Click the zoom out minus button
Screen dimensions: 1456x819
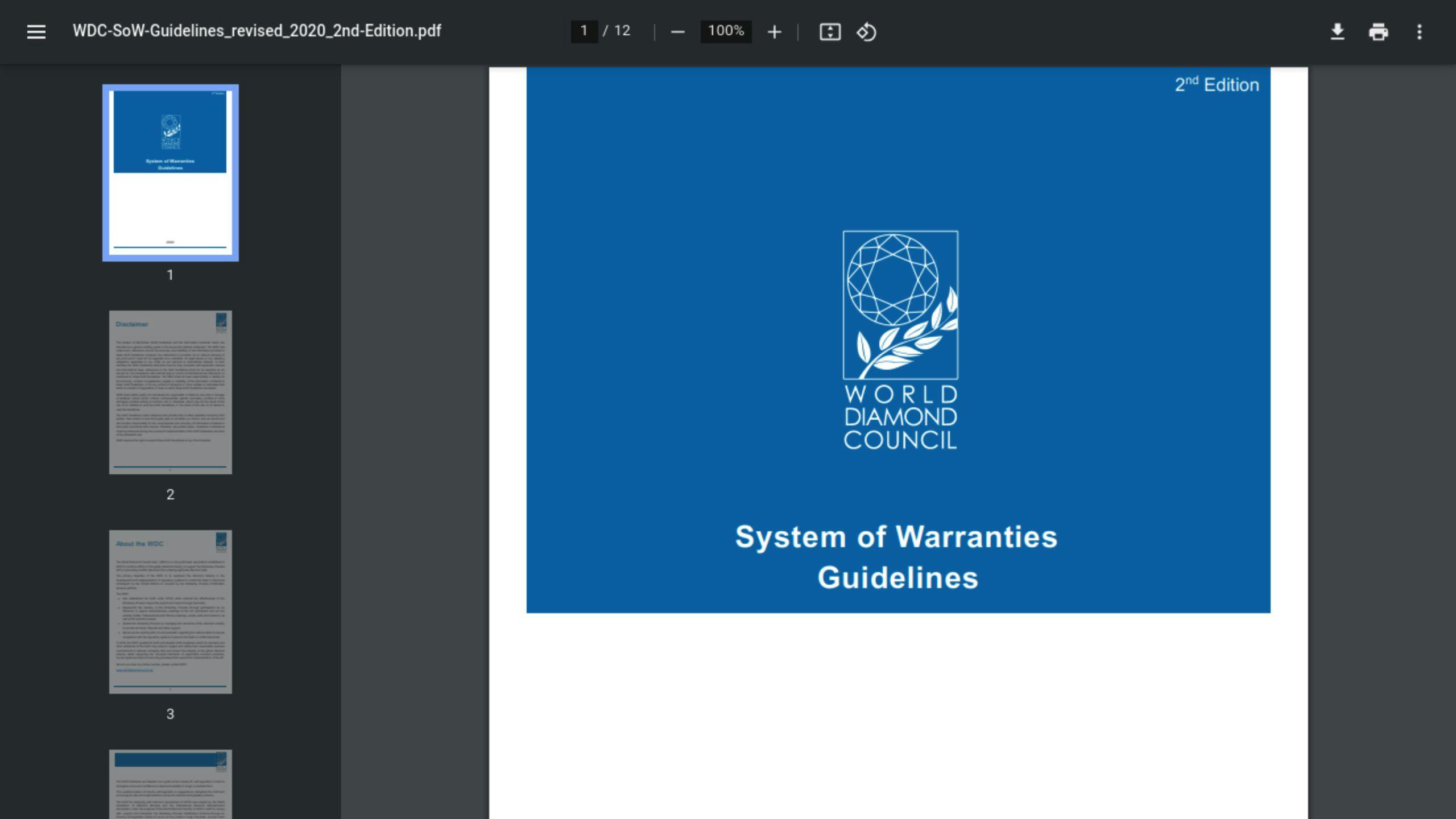tap(677, 32)
